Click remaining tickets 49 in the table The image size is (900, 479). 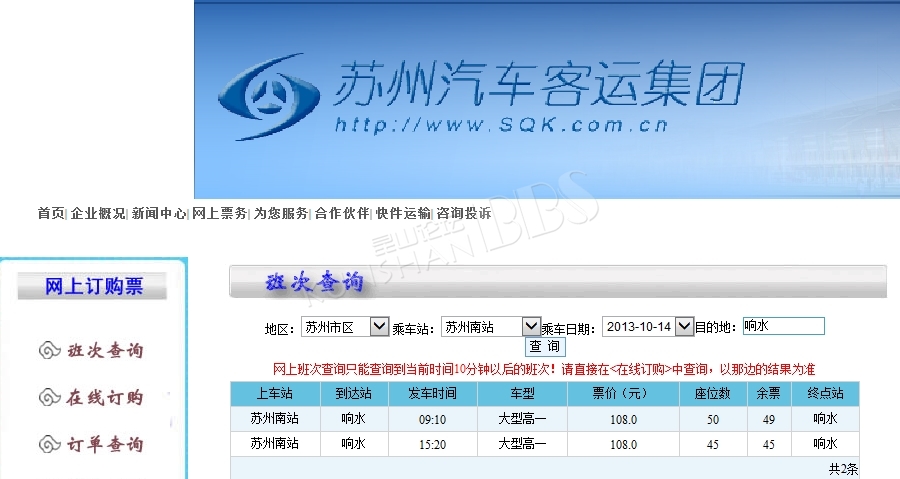[769, 419]
